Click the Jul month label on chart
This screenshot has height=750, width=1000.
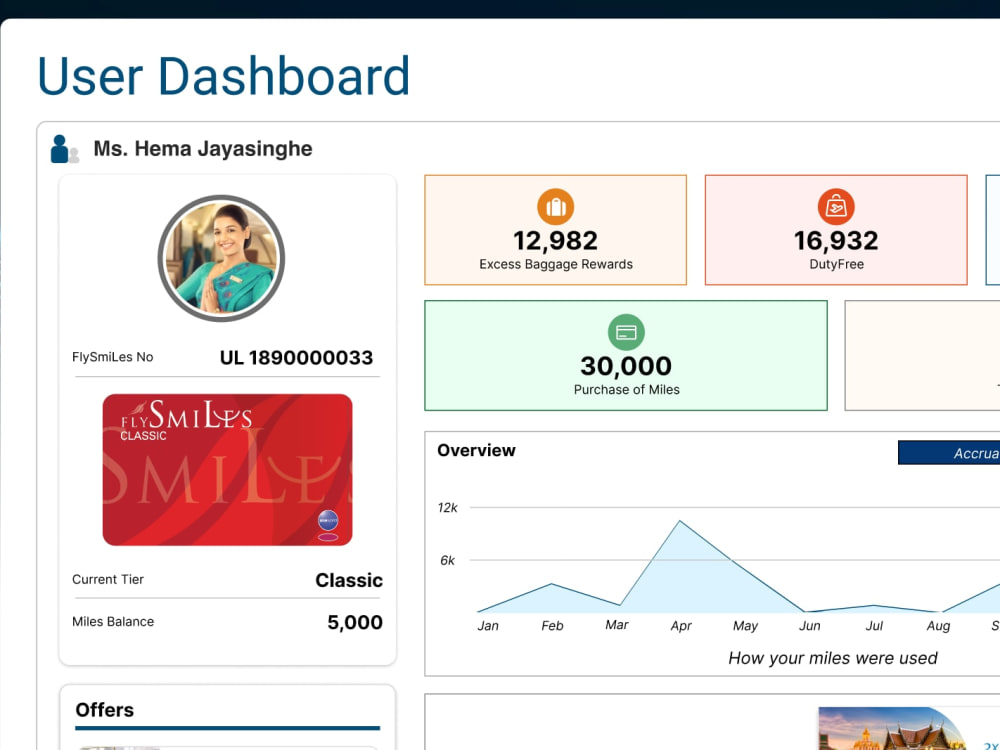click(x=874, y=626)
